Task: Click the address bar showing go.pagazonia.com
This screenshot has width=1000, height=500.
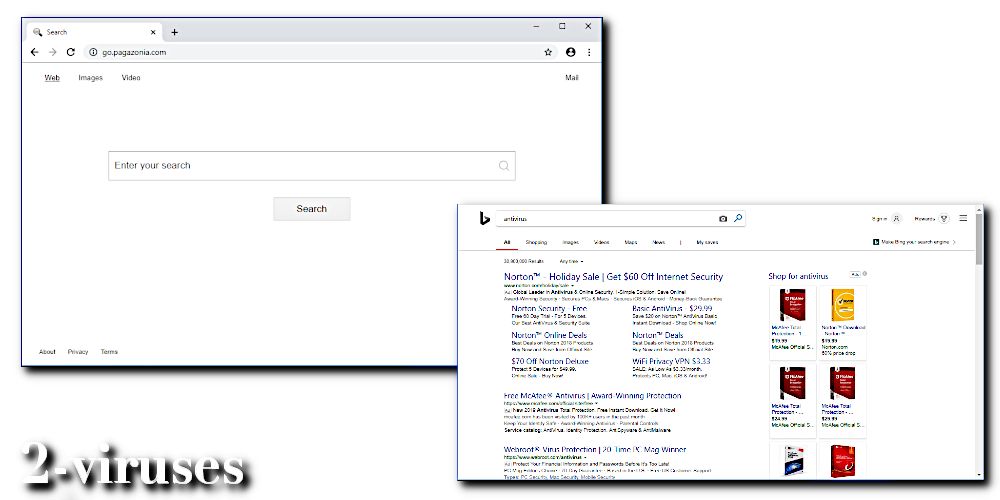Action: (x=319, y=52)
